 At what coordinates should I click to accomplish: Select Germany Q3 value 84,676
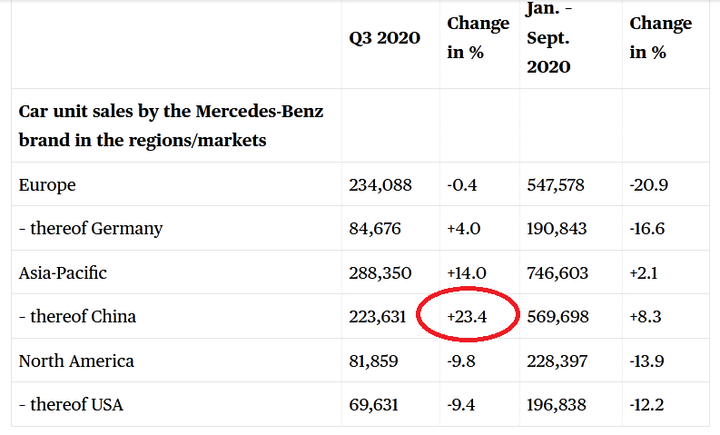click(375, 228)
